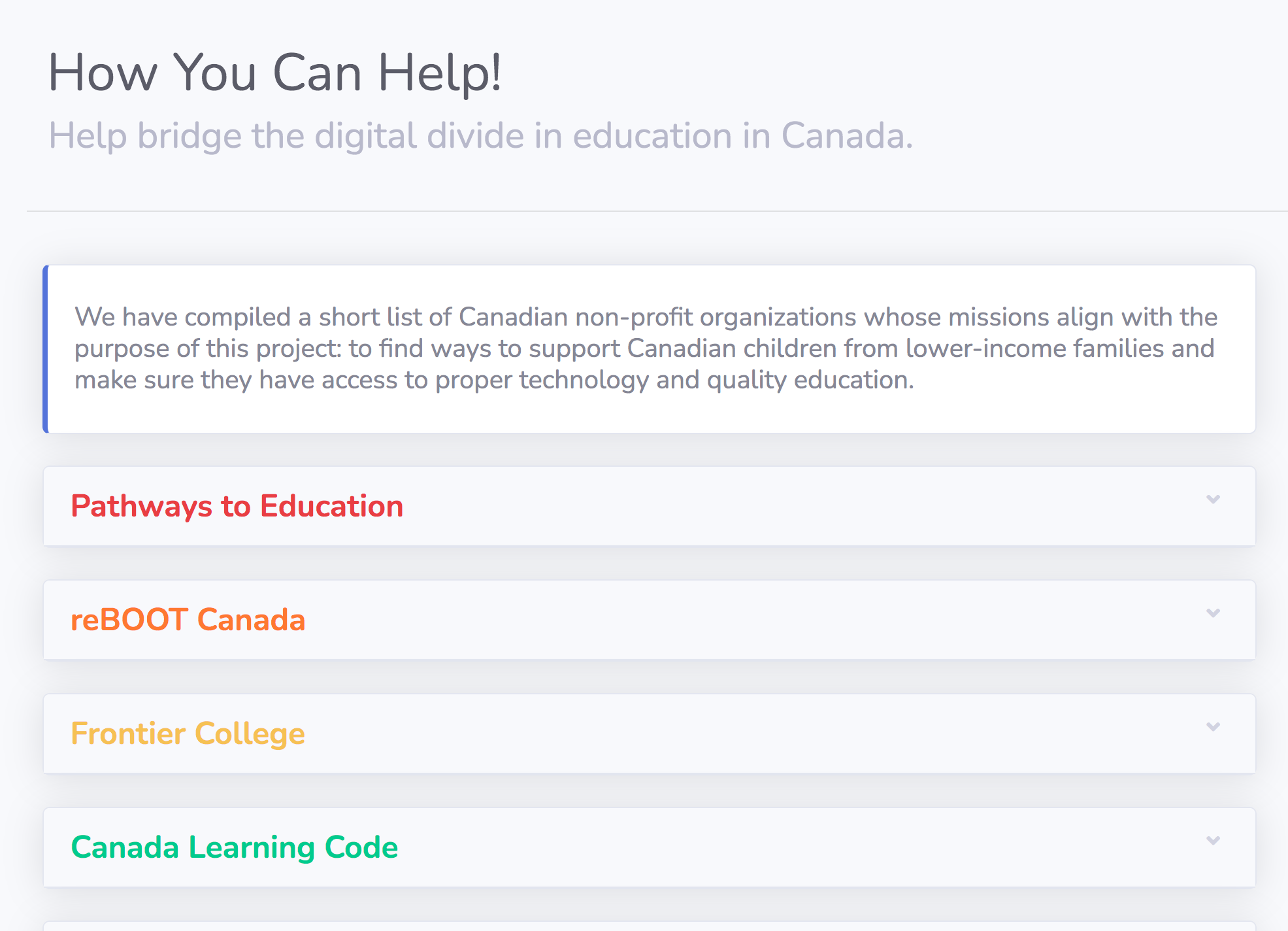Image resolution: width=1288 pixels, height=931 pixels.
Task: Click the phrase 'quality education' ending the paragraph
Action: coord(810,380)
